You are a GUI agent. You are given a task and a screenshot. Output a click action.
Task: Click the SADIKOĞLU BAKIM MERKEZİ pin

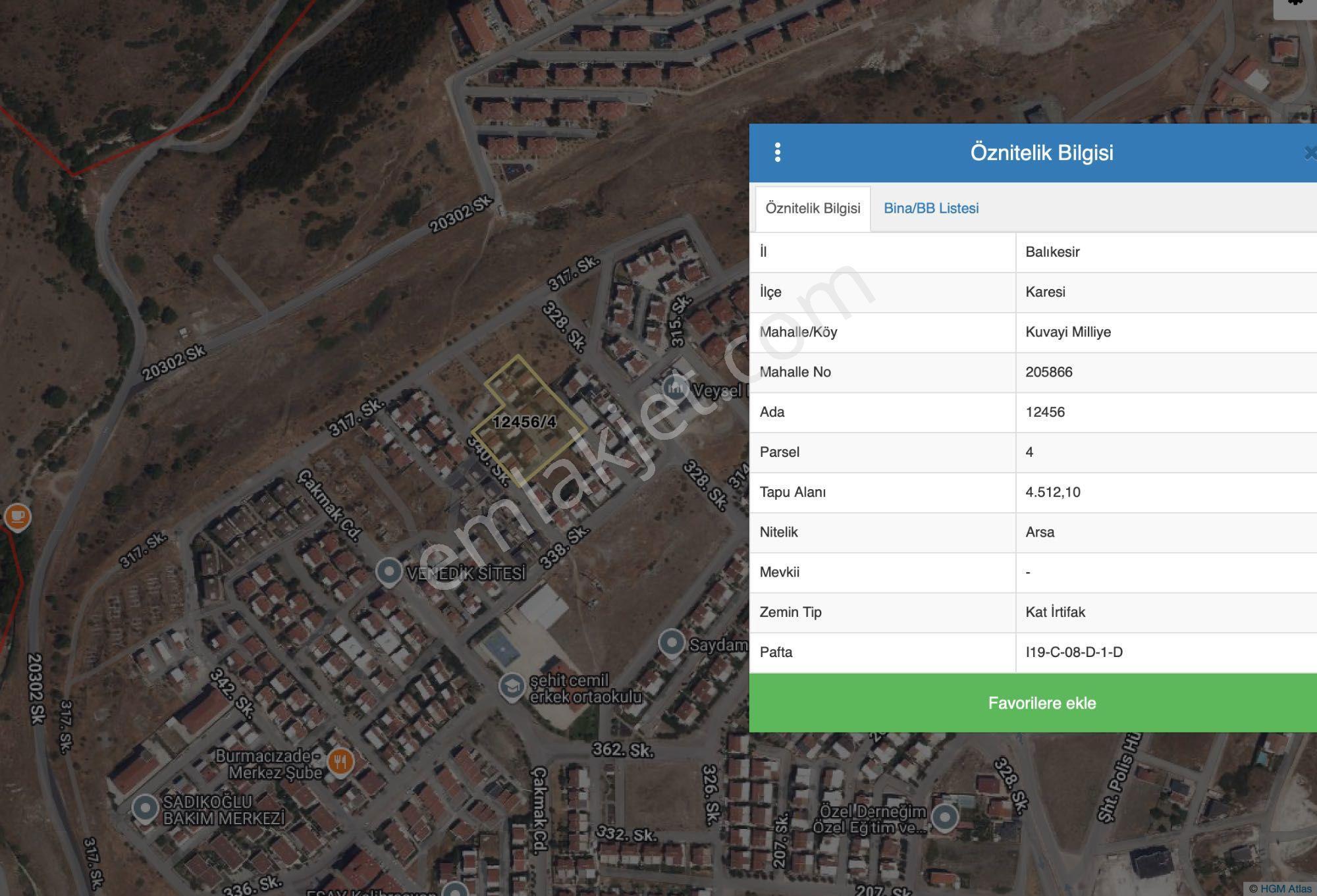tap(145, 808)
